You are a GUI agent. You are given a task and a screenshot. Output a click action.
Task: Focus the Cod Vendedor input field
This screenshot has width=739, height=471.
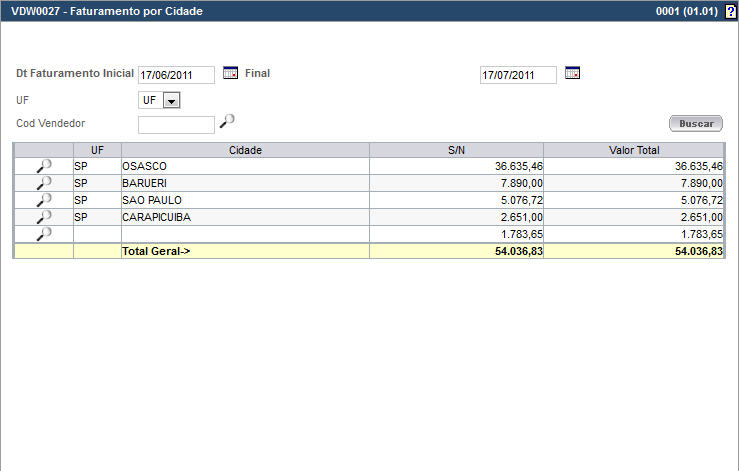176,125
